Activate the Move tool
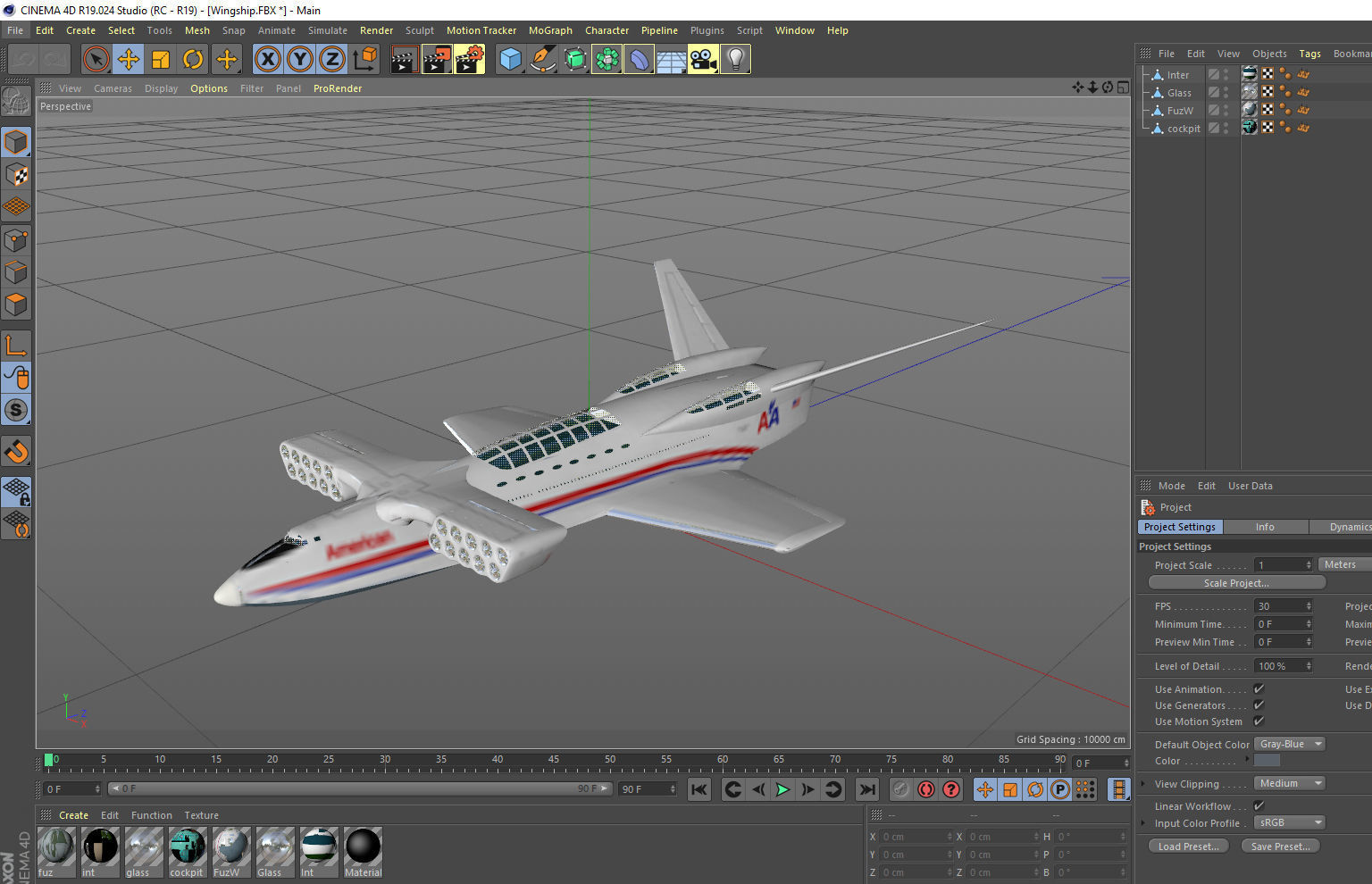 pyautogui.click(x=128, y=60)
